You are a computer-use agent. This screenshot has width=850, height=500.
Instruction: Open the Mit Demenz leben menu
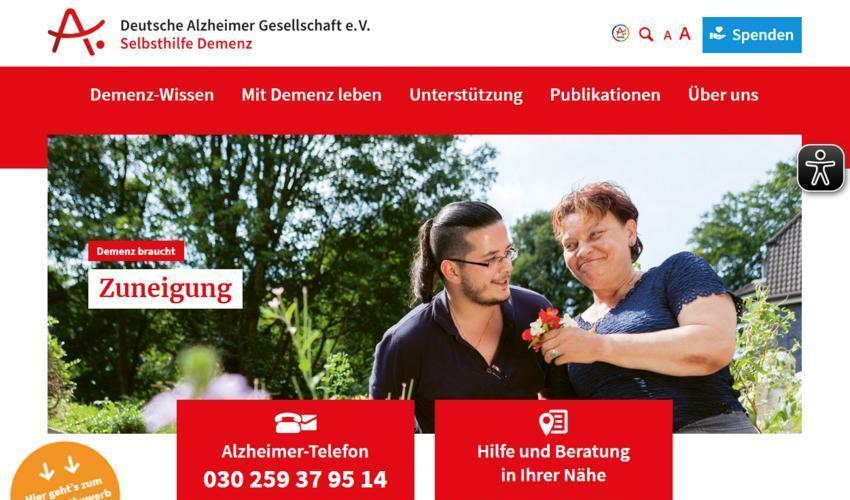311,95
